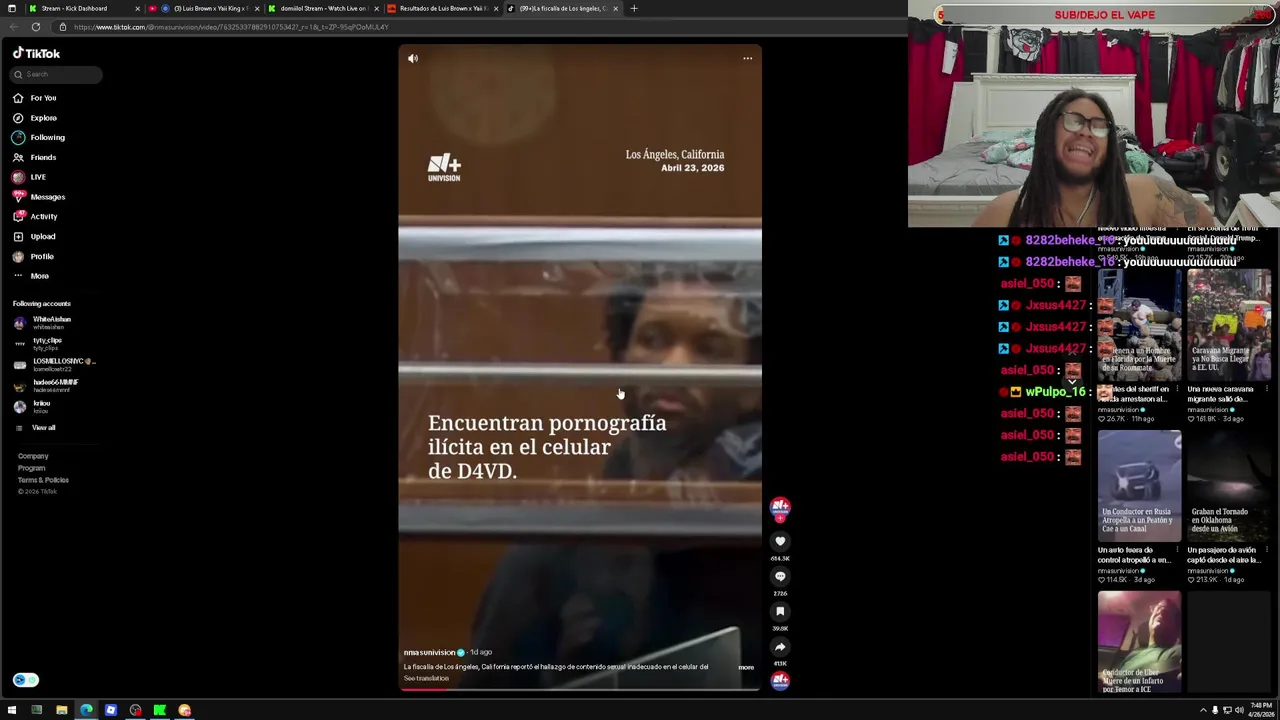The width and height of the screenshot is (1280, 720).
Task: Save the video with bookmark icon
Action: point(780,611)
